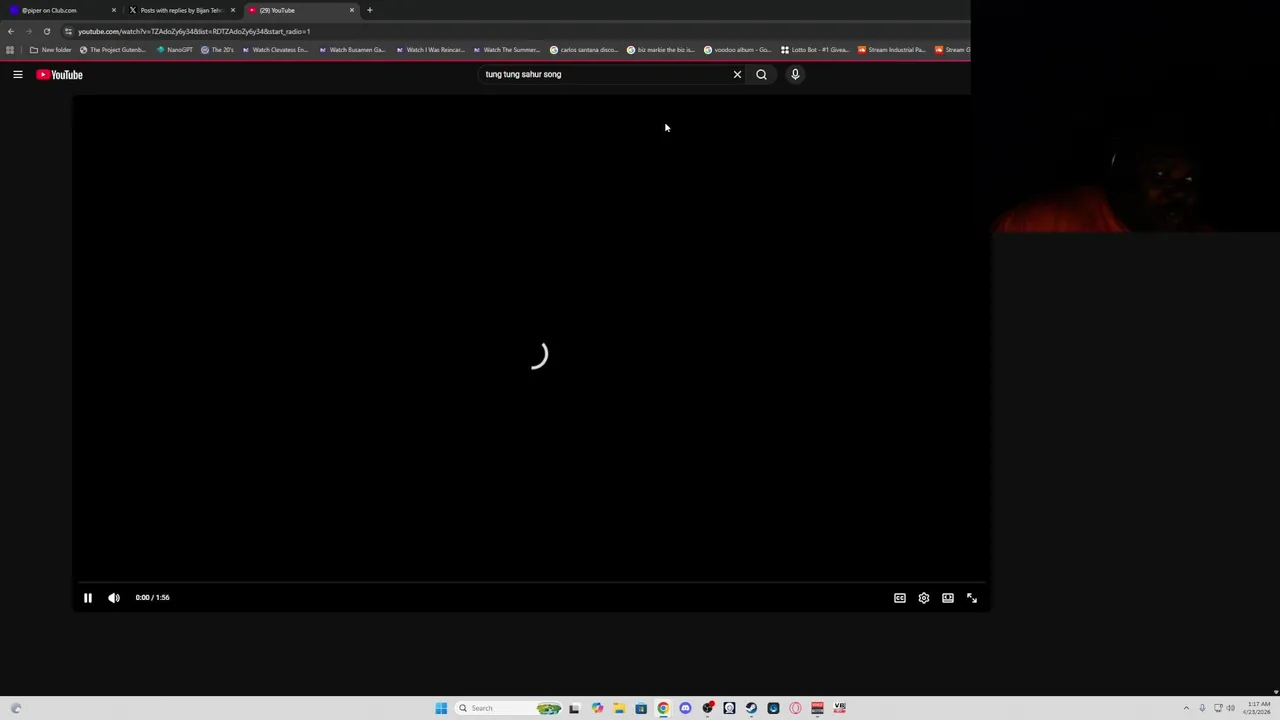Pause the YouTube video
Screen dimensions: 1280x720
tap(87, 598)
